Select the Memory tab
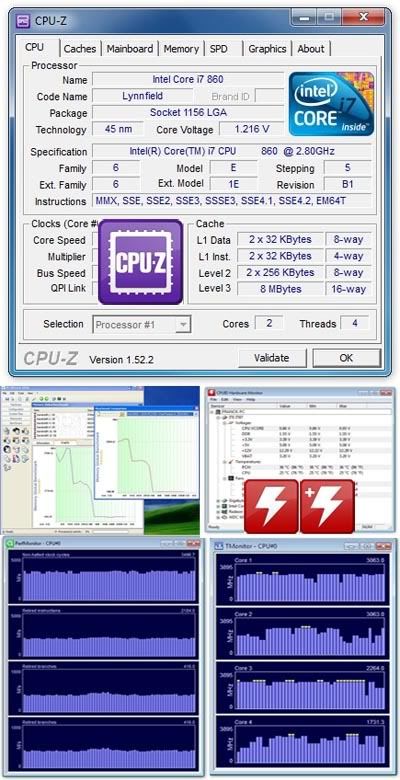Image resolution: width=400 pixels, height=780 pixels. pyautogui.click(x=181, y=49)
